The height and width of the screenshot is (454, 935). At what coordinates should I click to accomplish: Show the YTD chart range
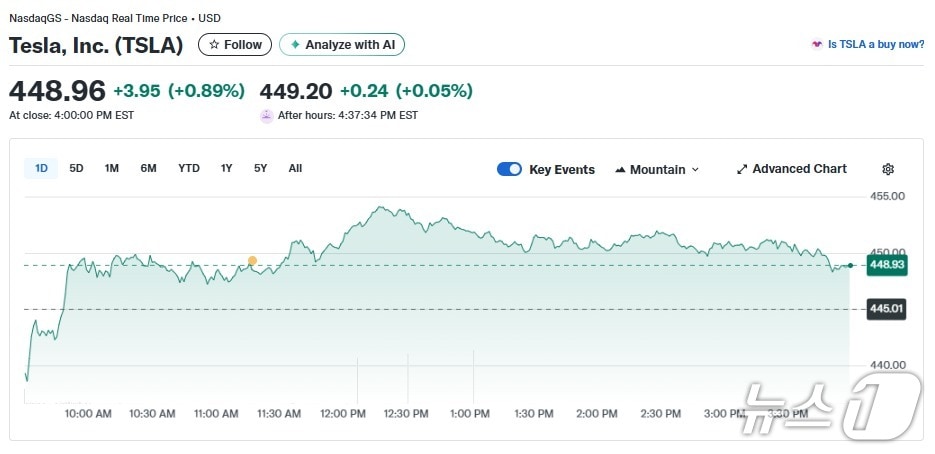click(x=189, y=169)
